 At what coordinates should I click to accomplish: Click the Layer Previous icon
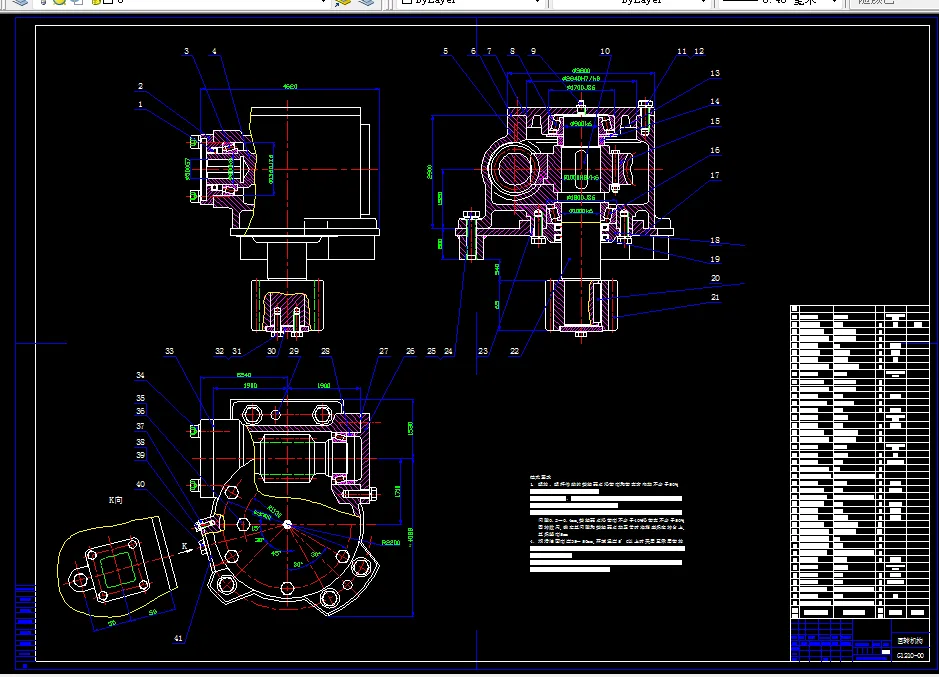[x=366, y=2]
